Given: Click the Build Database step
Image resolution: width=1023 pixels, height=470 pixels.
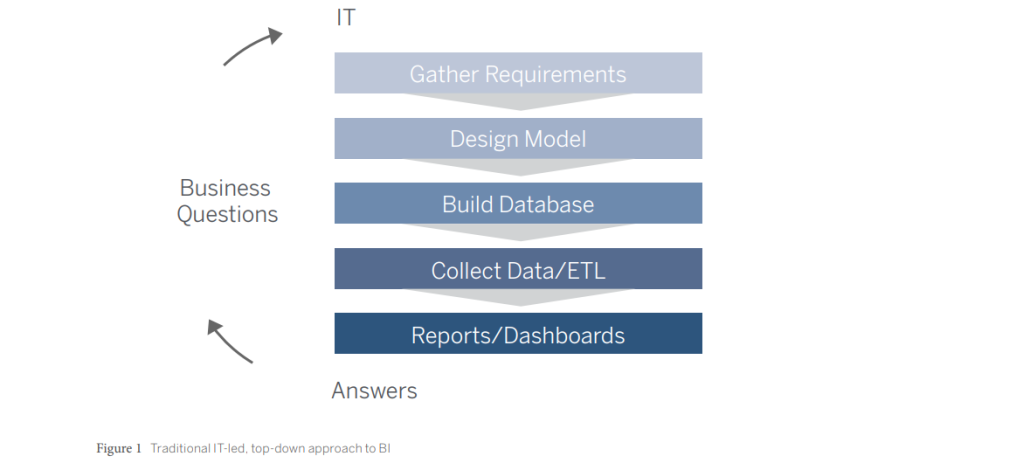Looking at the screenshot, I should coord(518,203).
